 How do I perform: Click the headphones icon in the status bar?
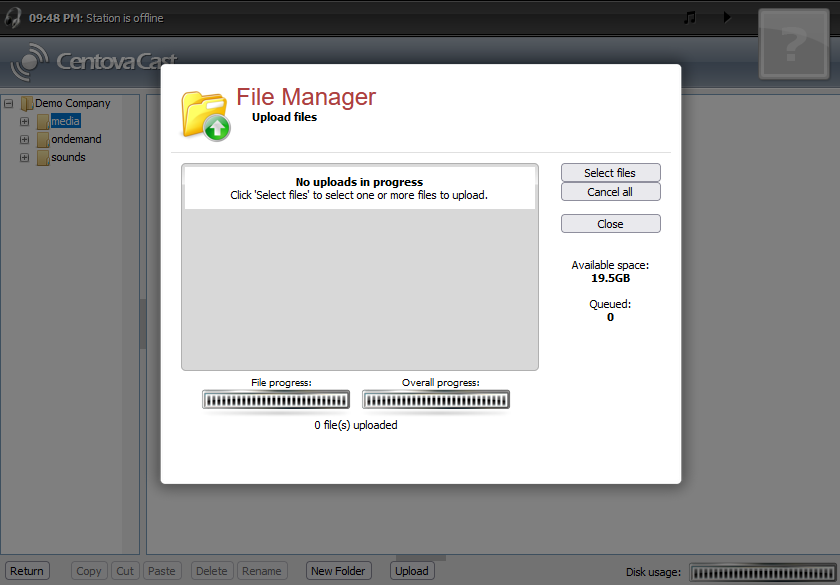[x=12, y=18]
